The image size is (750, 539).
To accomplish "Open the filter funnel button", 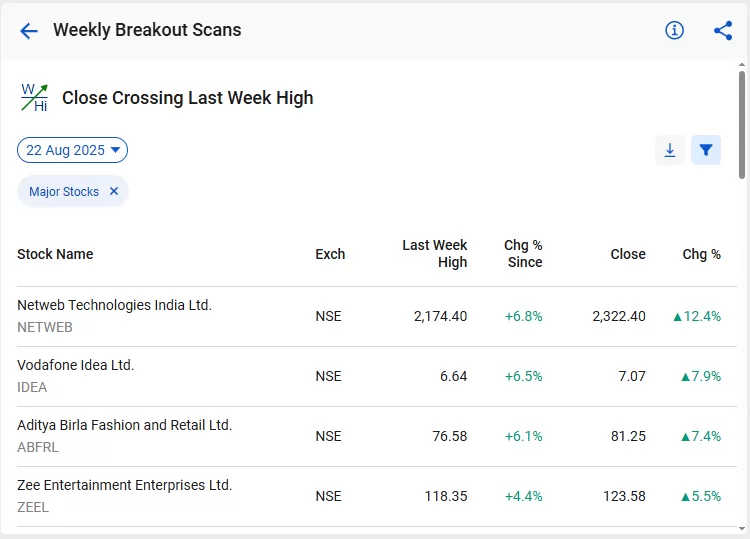I will [x=706, y=150].
